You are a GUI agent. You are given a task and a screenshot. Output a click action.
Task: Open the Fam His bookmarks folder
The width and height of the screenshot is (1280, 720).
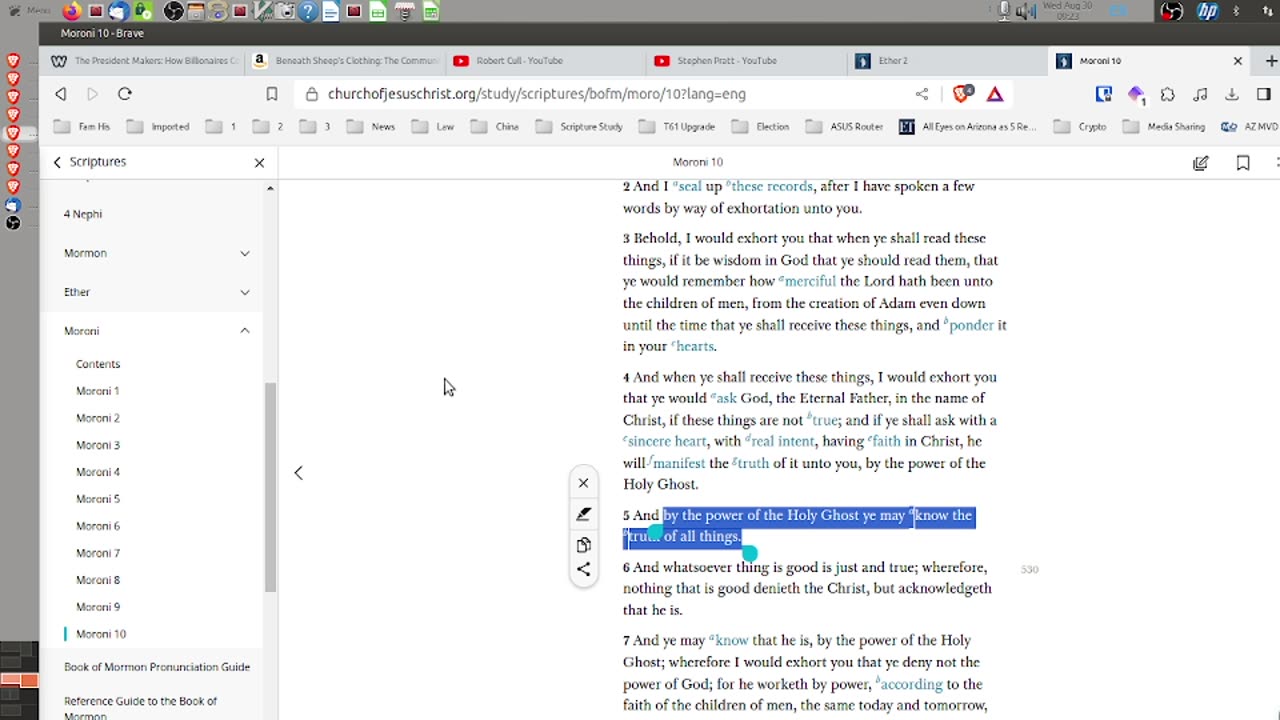[84, 127]
